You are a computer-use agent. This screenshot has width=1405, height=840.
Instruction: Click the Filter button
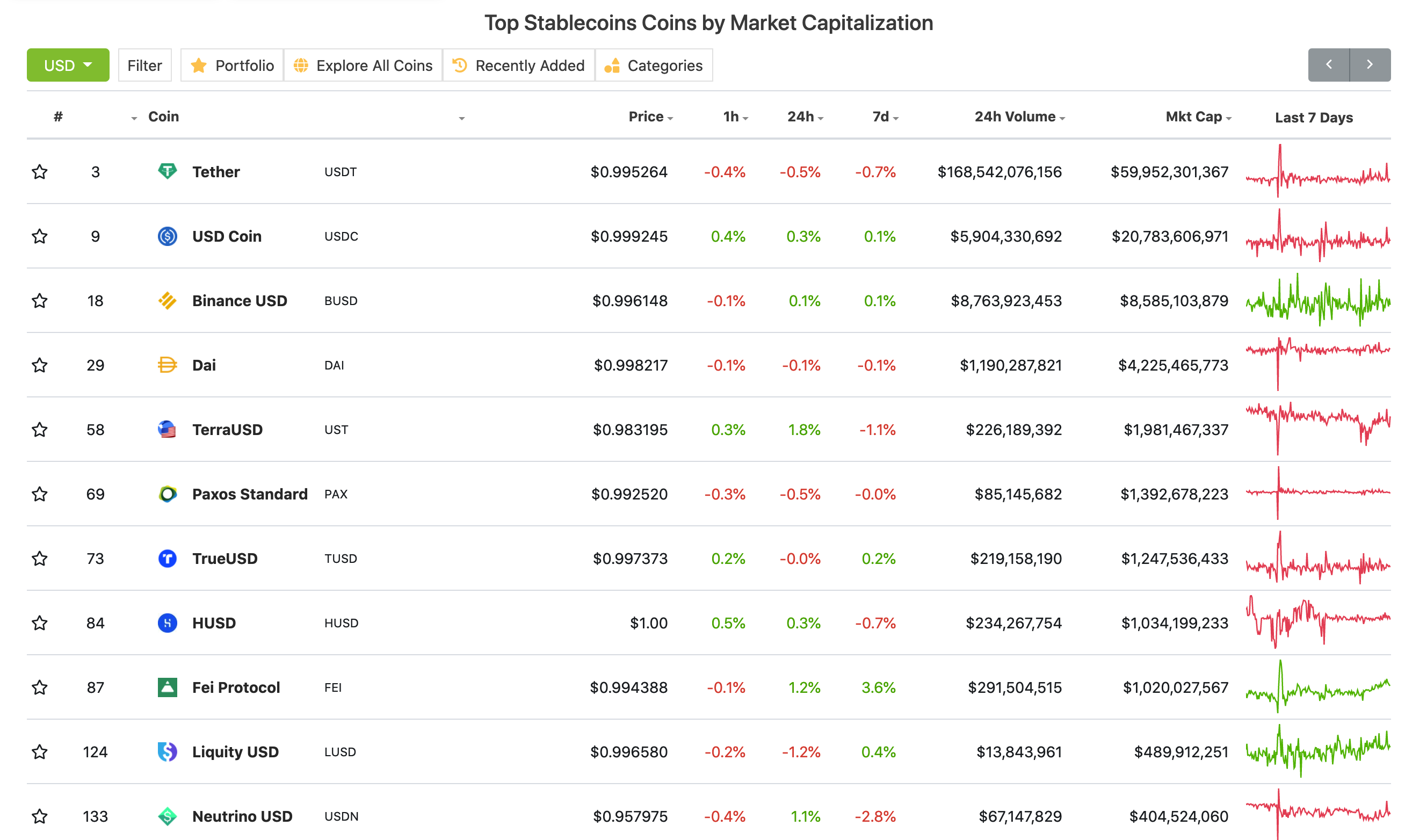click(145, 65)
